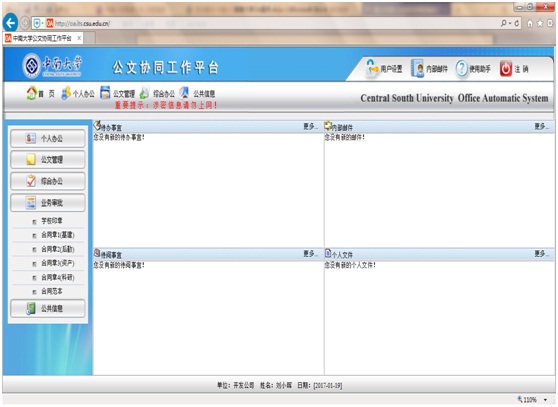
Task: Click the 待阅事宜 panel header icon
Action: tap(97, 253)
